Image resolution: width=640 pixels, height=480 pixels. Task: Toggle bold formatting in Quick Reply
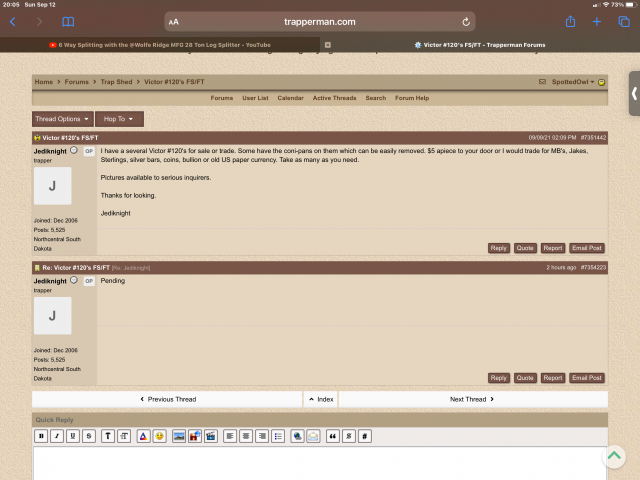(41, 436)
